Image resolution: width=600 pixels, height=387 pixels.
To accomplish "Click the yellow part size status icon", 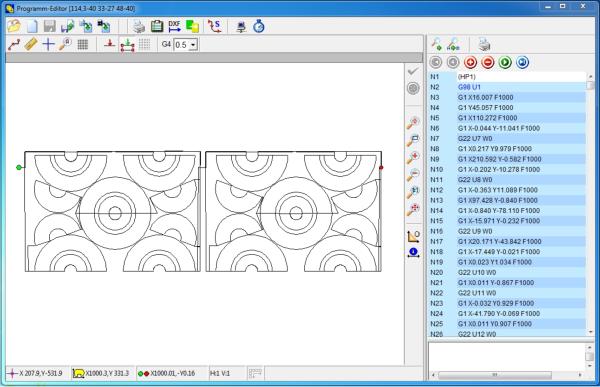I will pyautogui.click(x=78, y=373).
